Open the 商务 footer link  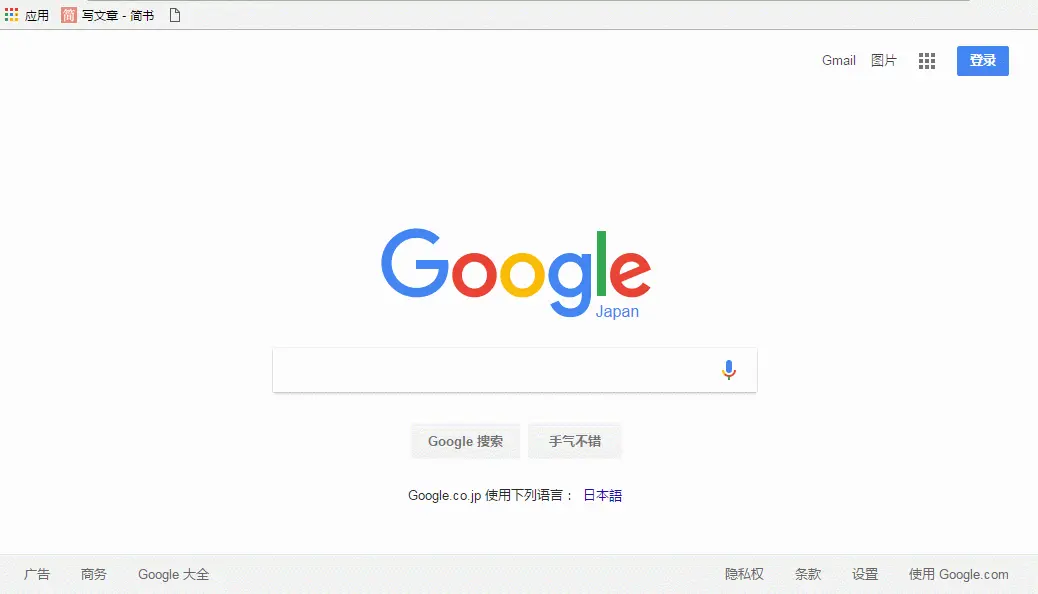pos(93,574)
